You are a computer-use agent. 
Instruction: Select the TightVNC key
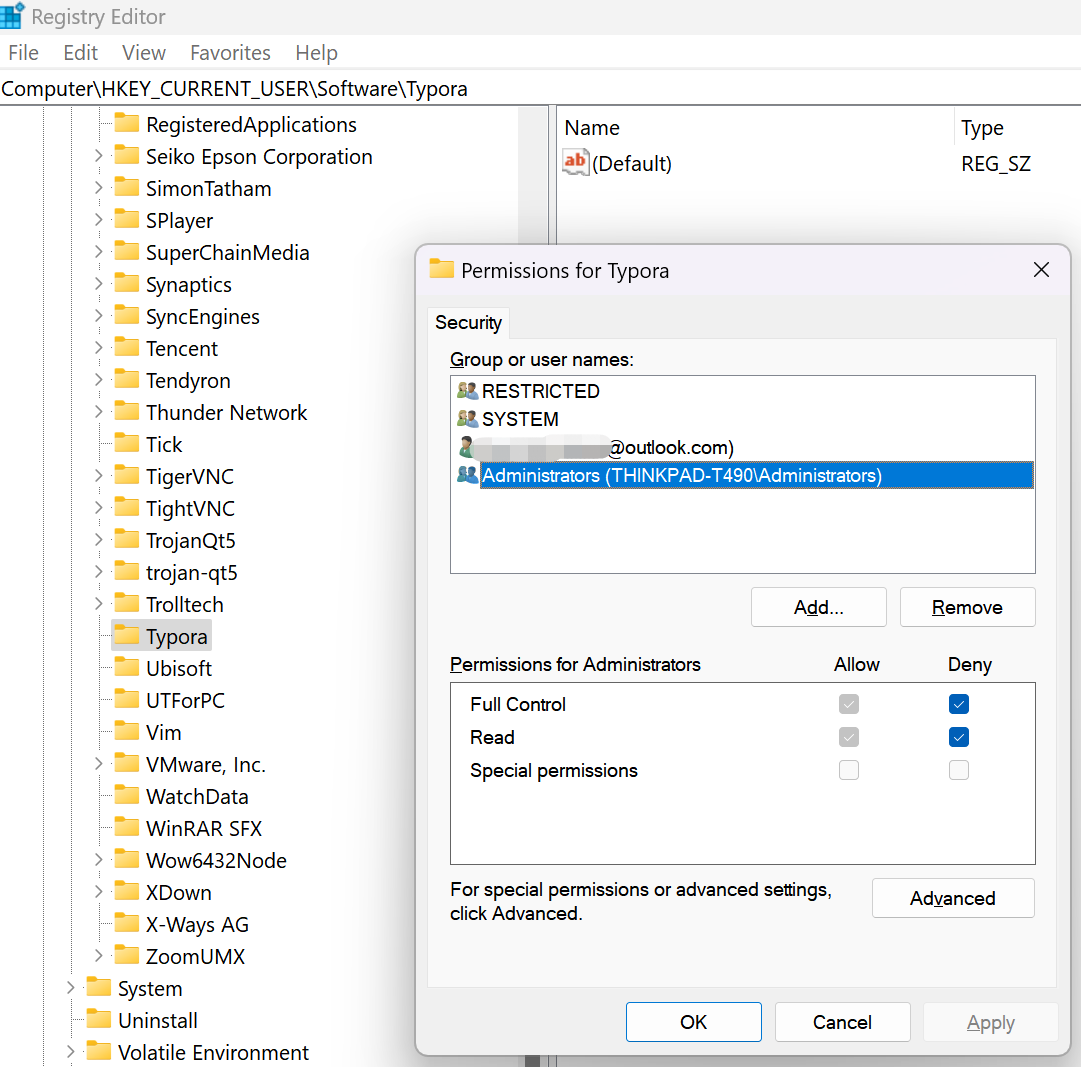coord(190,508)
